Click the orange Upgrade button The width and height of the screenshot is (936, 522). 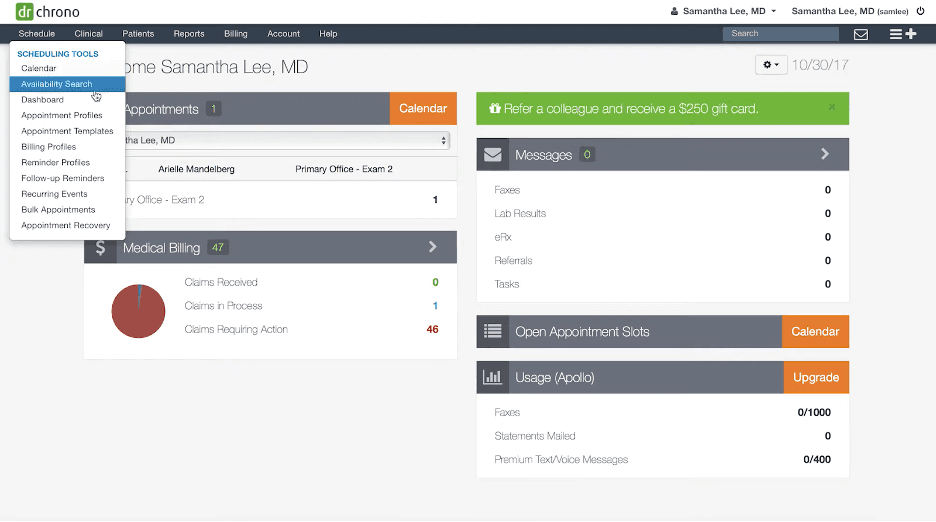(x=815, y=378)
